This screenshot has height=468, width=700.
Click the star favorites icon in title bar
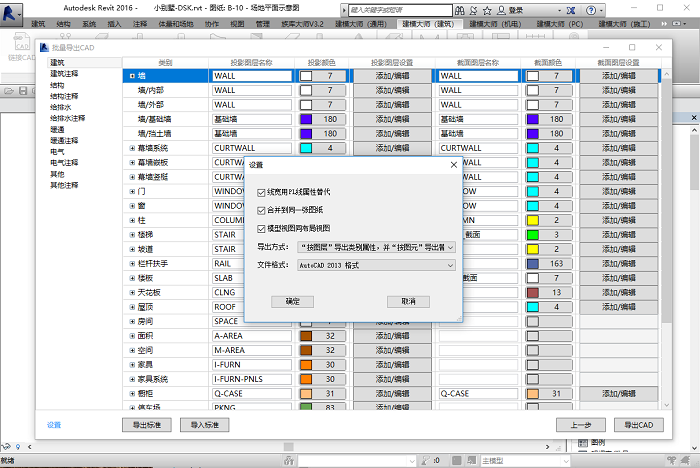(487, 10)
